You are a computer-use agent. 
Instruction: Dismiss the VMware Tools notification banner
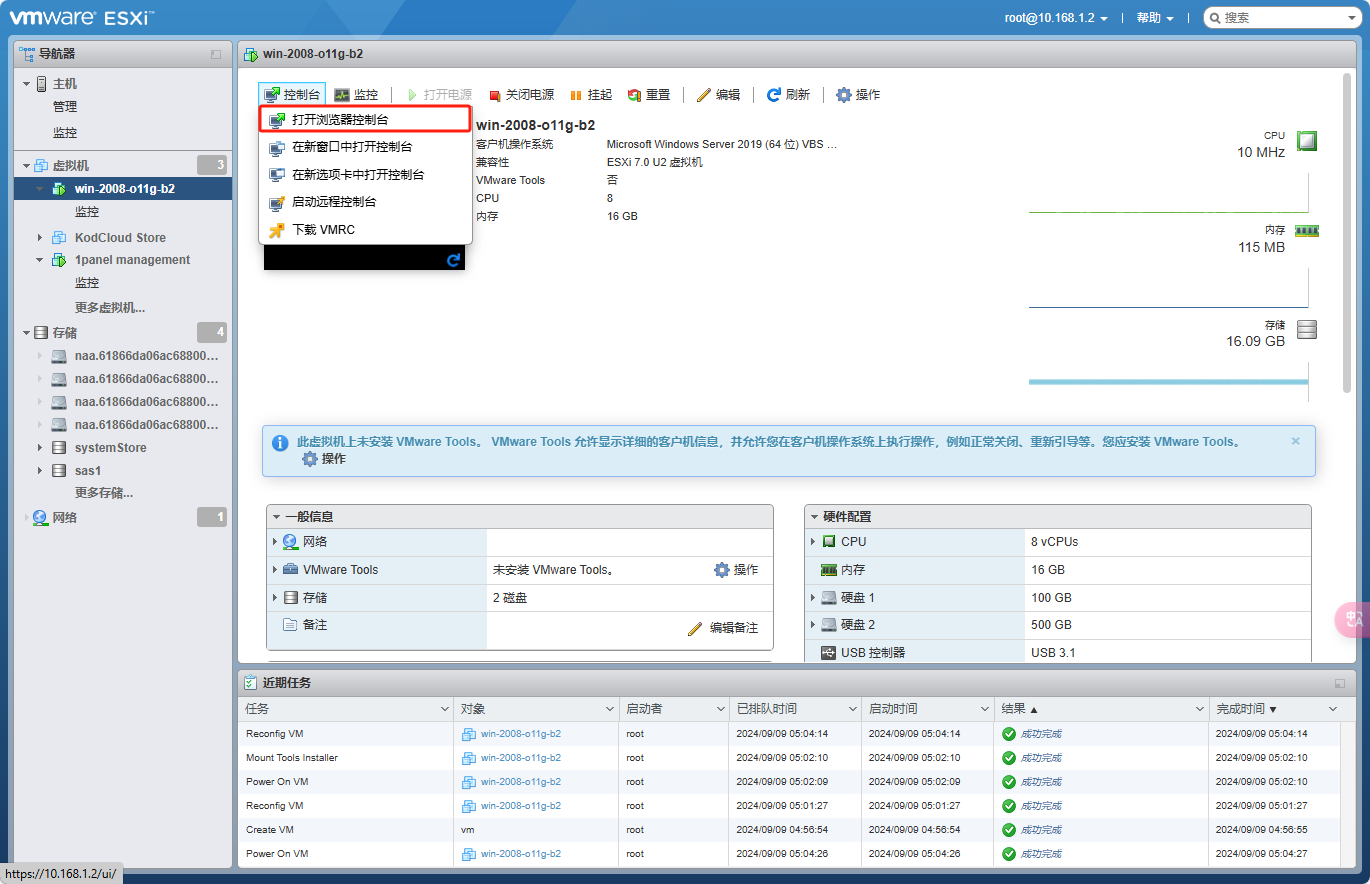[x=1296, y=441]
